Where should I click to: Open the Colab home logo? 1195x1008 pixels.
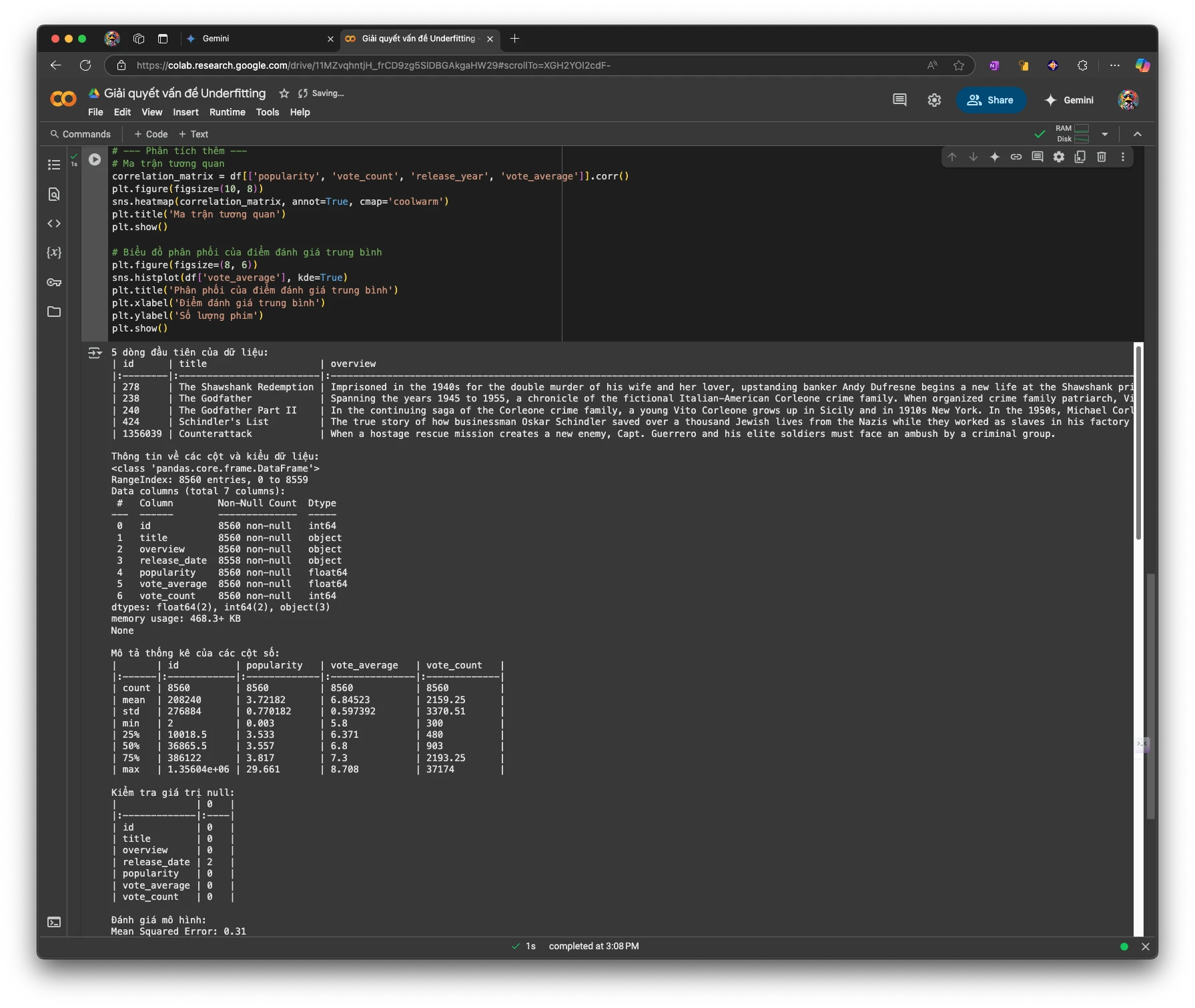(63, 99)
